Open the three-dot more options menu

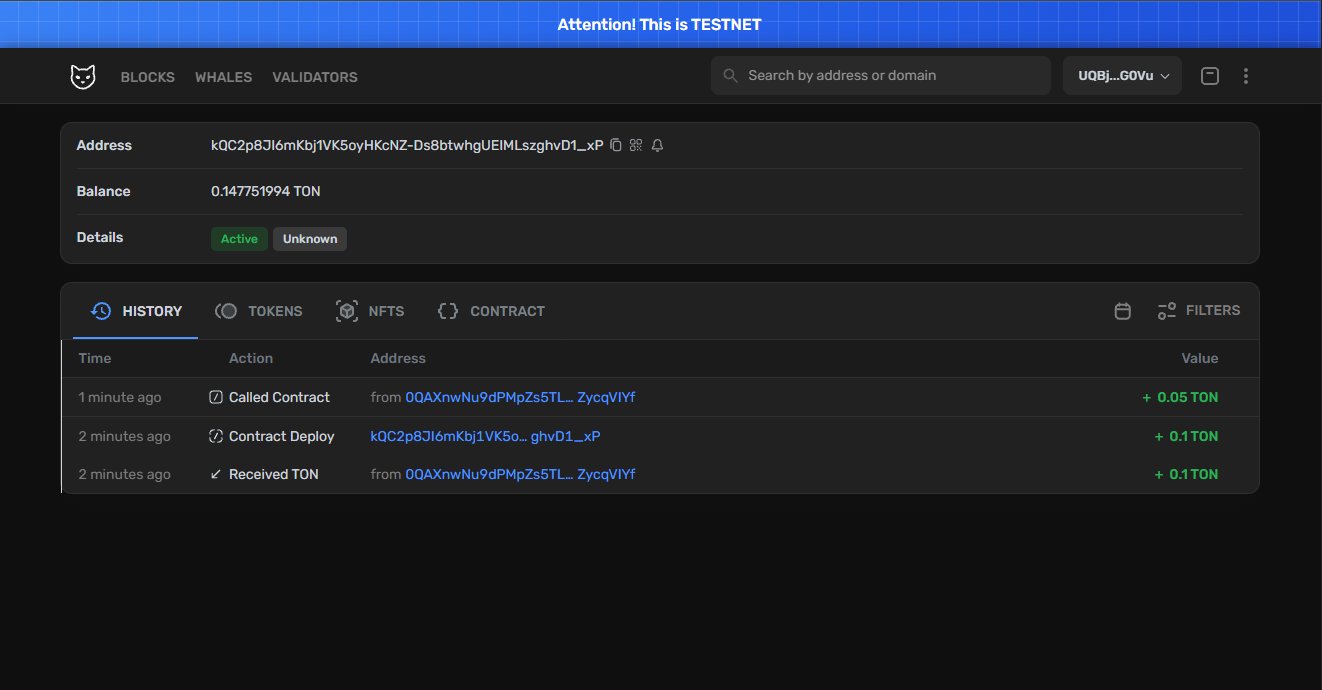click(x=1246, y=76)
